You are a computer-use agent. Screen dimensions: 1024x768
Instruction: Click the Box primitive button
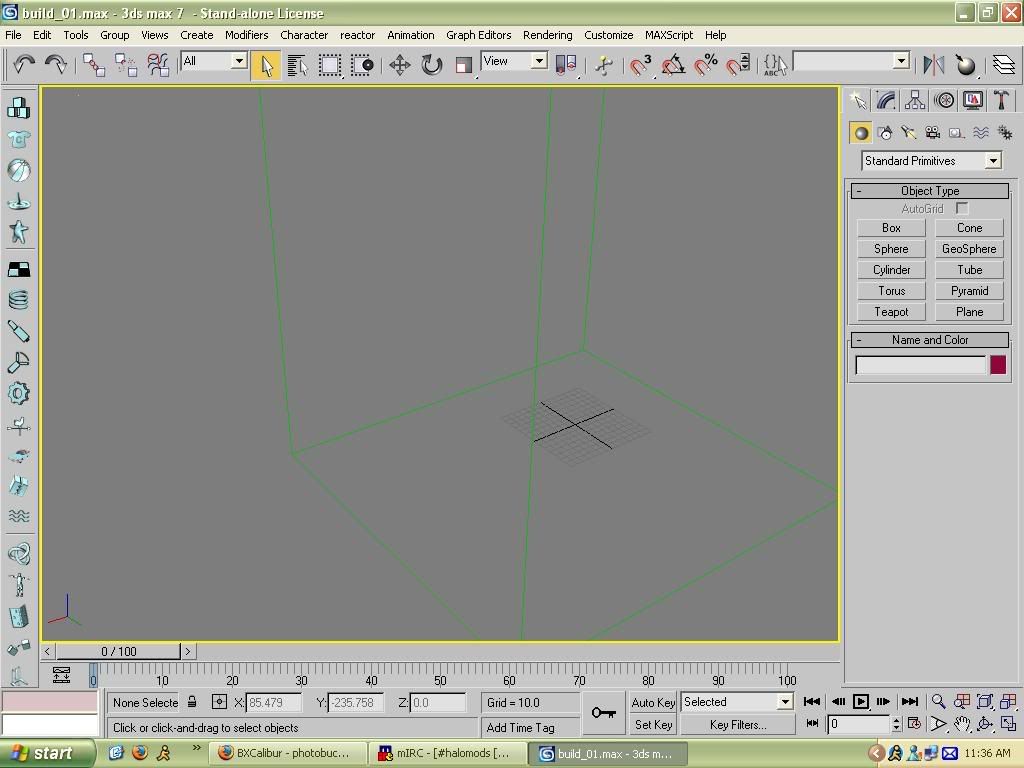pyautogui.click(x=891, y=228)
